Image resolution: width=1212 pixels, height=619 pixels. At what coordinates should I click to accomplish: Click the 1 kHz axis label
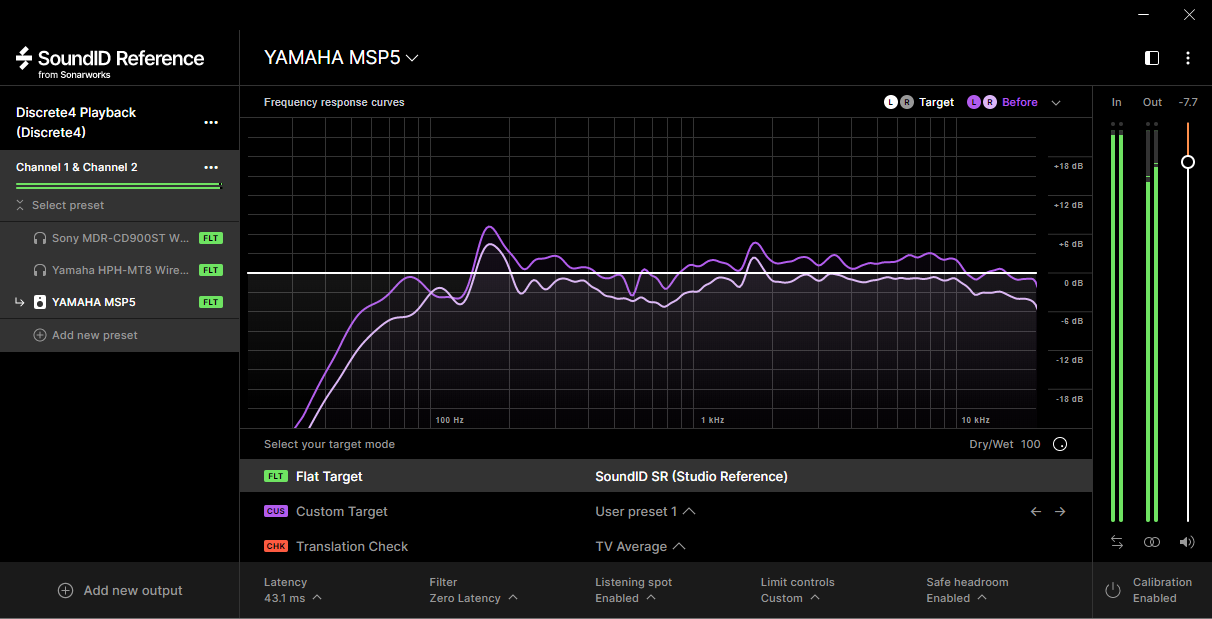pyautogui.click(x=712, y=420)
